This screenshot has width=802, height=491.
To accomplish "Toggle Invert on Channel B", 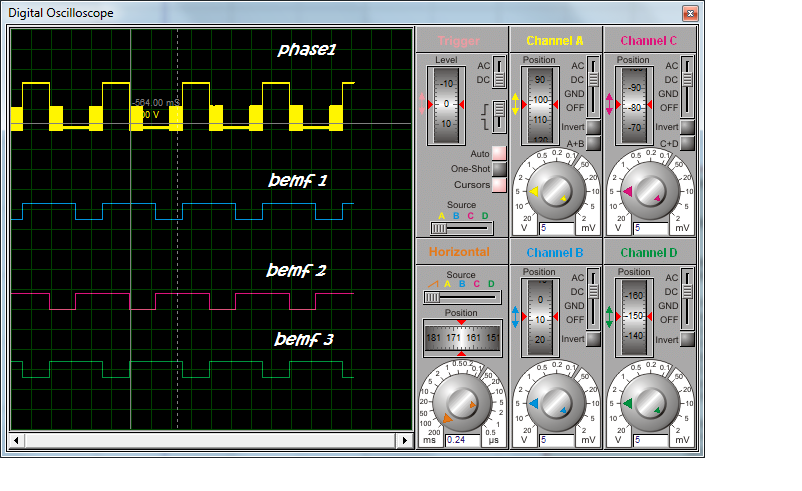I will tap(593, 339).
